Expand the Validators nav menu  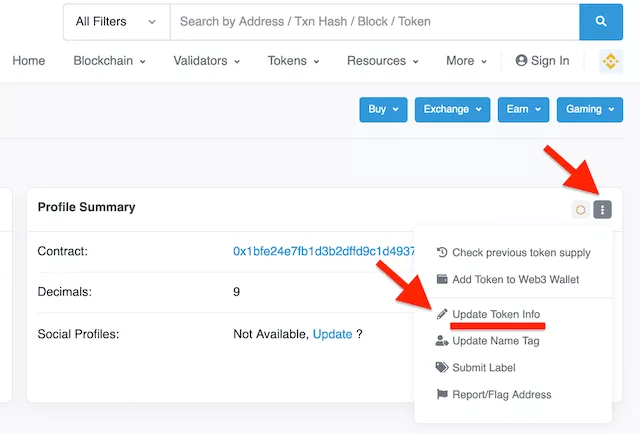[x=207, y=61]
